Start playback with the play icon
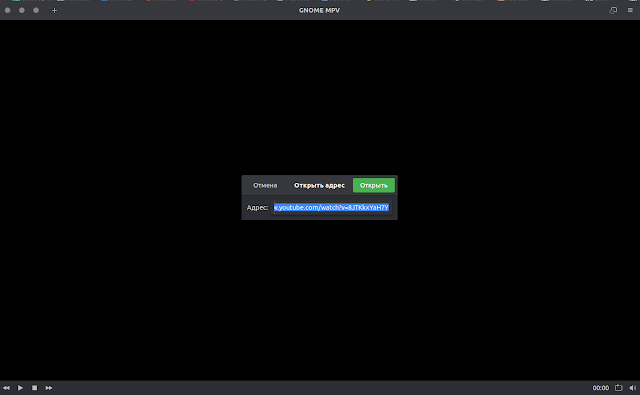 pyautogui.click(x=20, y=388)
